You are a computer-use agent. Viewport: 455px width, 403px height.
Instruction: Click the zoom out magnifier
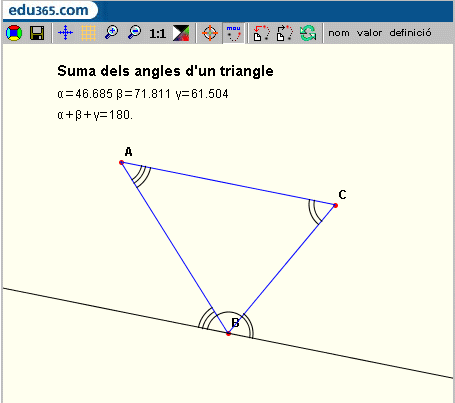135,33
